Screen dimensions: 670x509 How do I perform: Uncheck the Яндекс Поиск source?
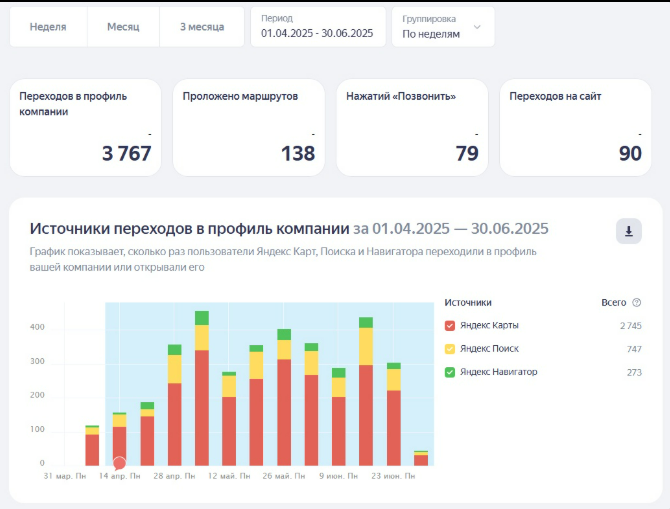tap(450, 349)
